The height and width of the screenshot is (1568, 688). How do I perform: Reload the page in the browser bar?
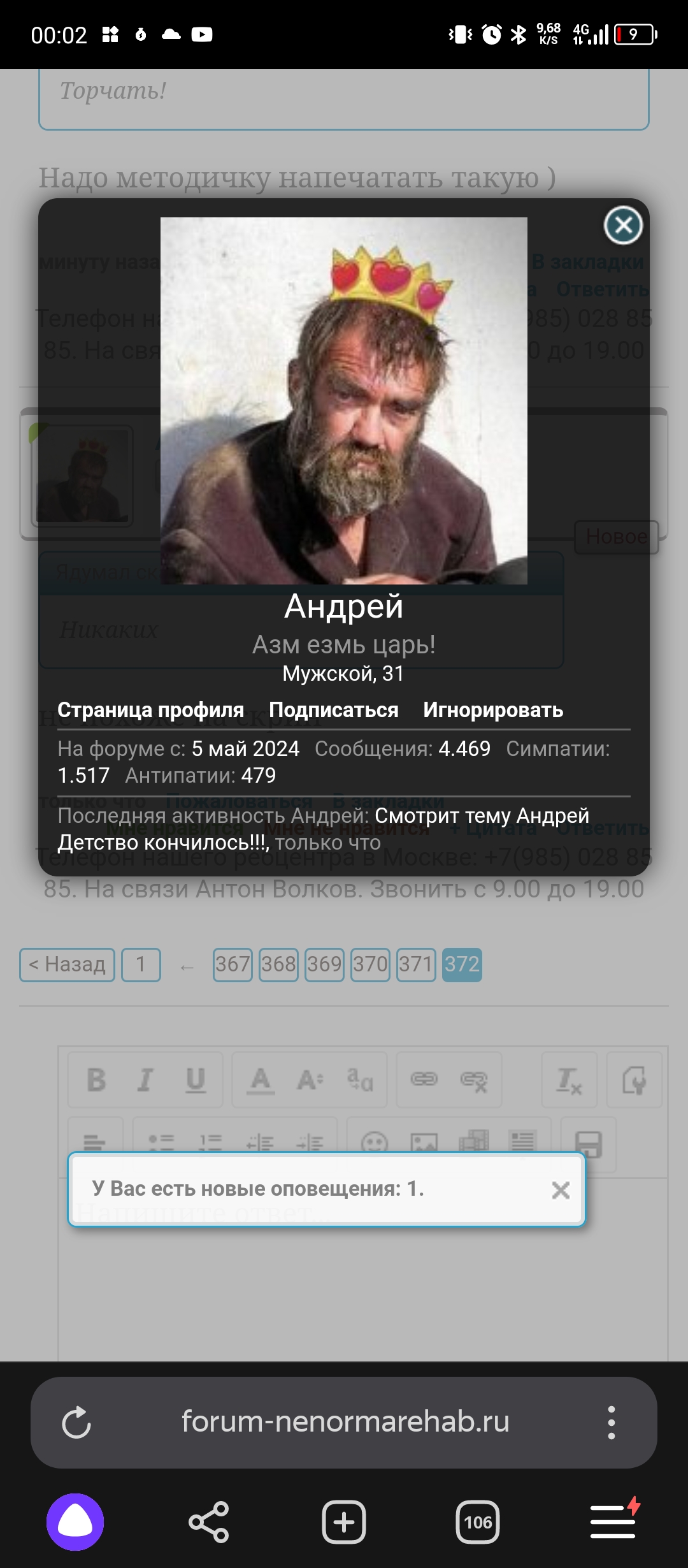pos(76,1422)
